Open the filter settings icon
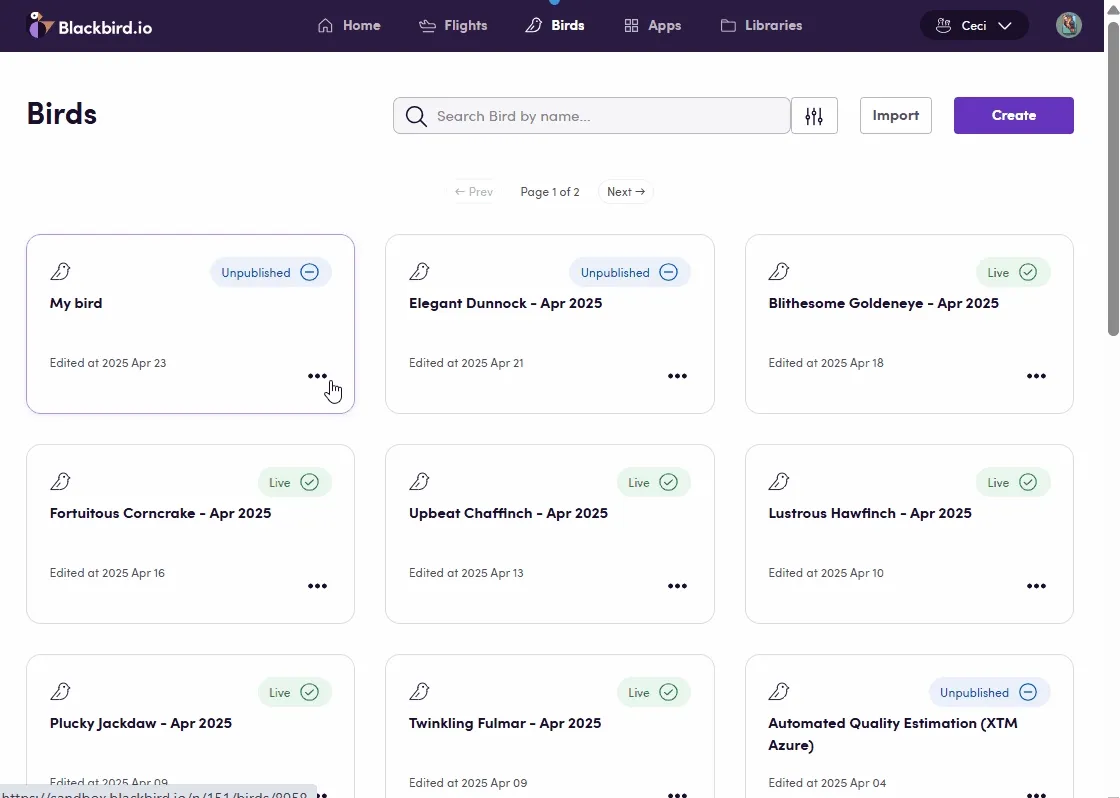The image size is (1120, 798). 814,116
